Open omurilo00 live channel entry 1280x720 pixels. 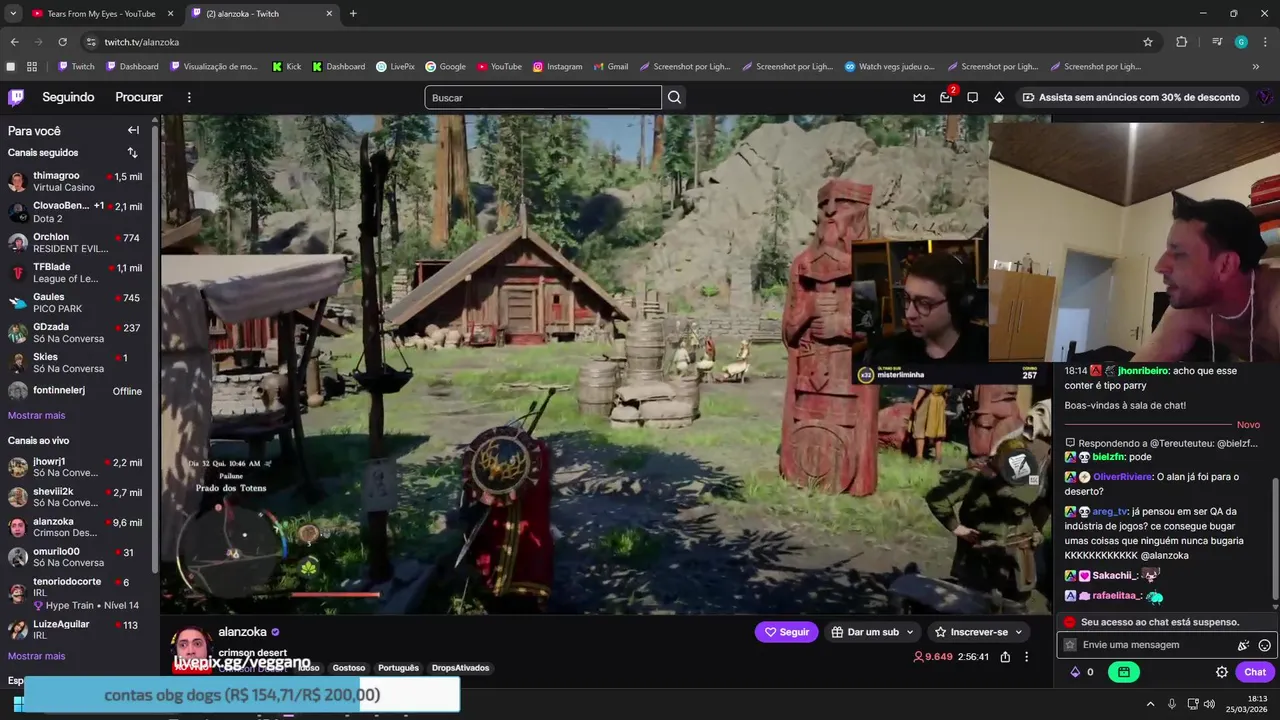[x=76, y=557]
